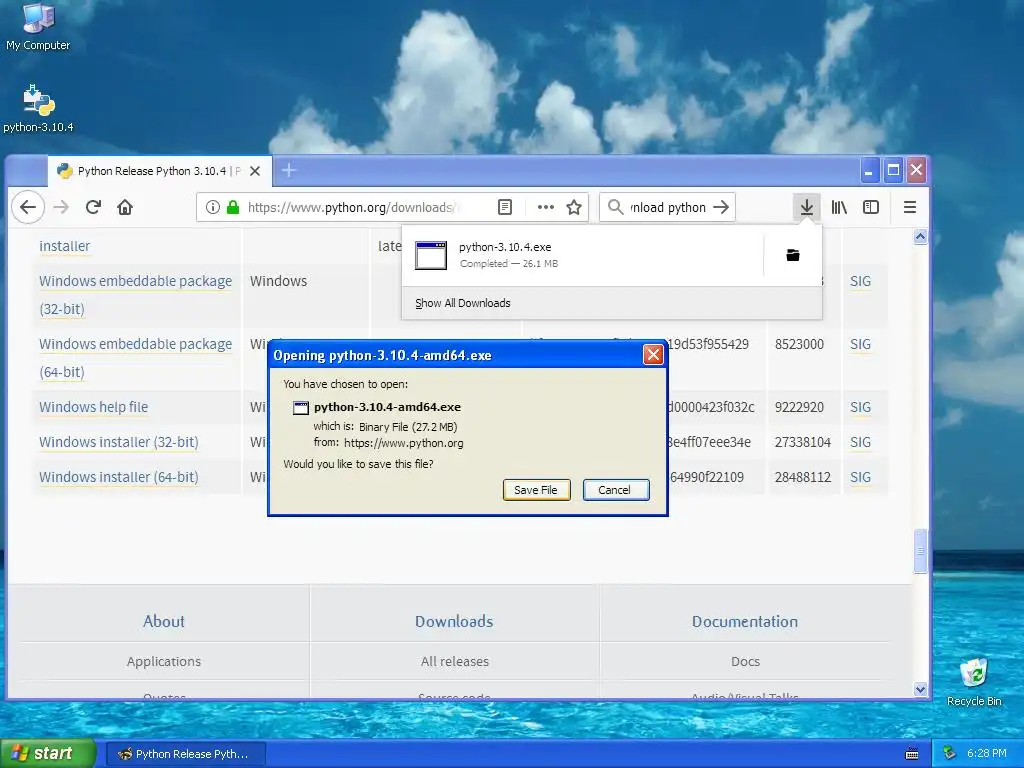Viewport: 1024px width, 768px height.
Task: Click the vertical scrollbar thumb
Action: tap(920, 551)
